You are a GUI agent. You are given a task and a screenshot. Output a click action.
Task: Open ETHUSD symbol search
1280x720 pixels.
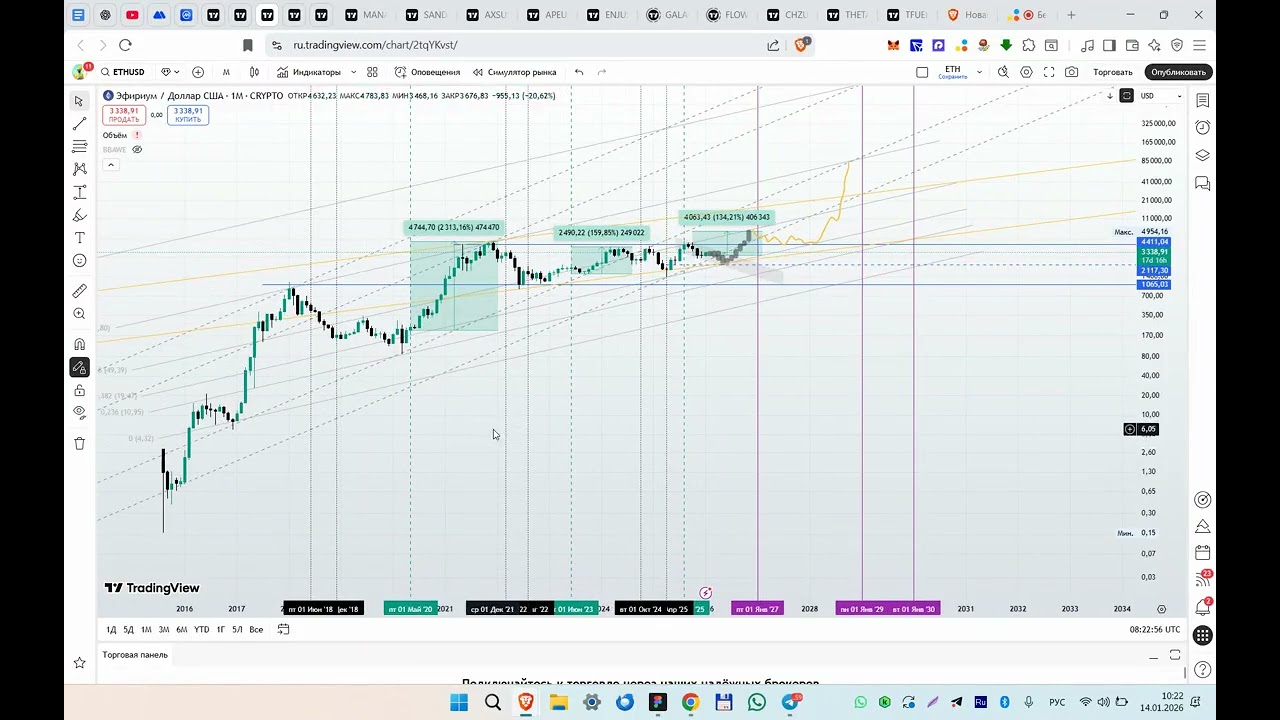tap(122, 72)
